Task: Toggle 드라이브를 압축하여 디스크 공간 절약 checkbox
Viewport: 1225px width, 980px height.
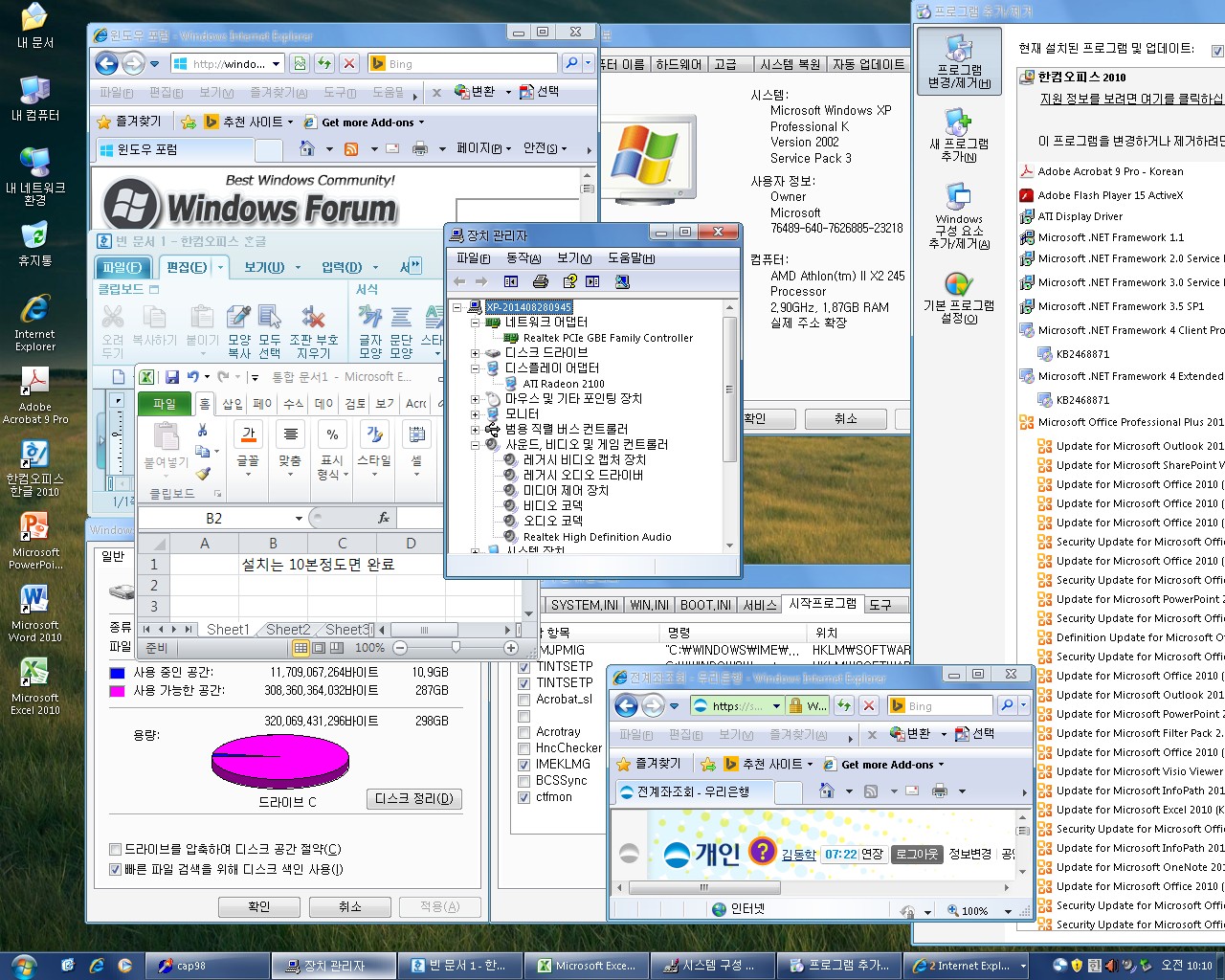Action: tap(116, 849)
